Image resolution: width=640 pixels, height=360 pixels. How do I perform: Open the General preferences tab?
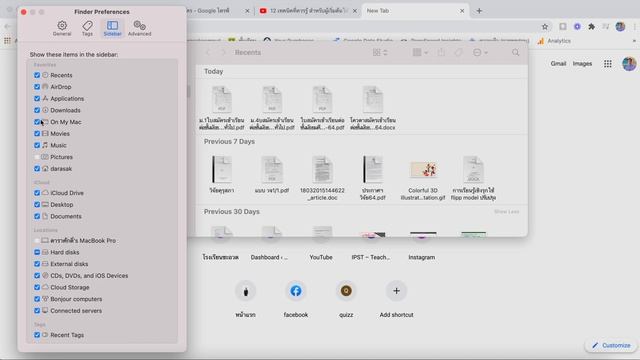point(62,29)
